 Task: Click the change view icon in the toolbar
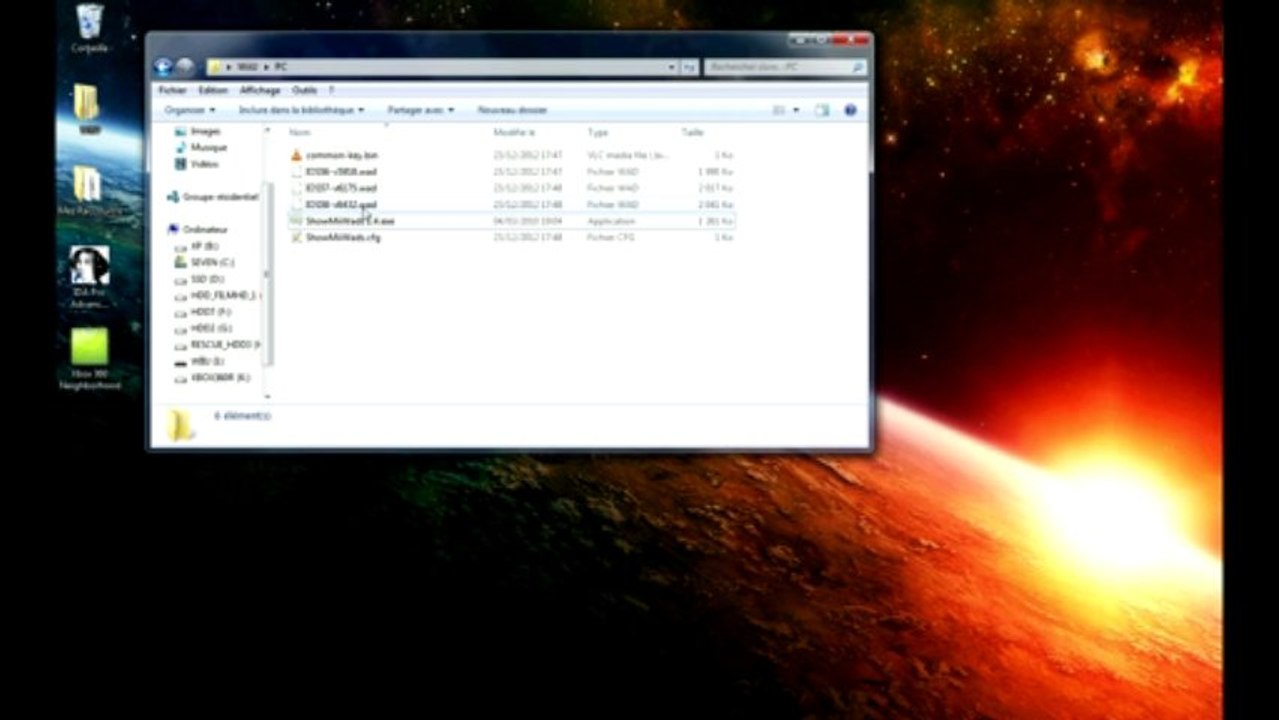click(779, 110)
